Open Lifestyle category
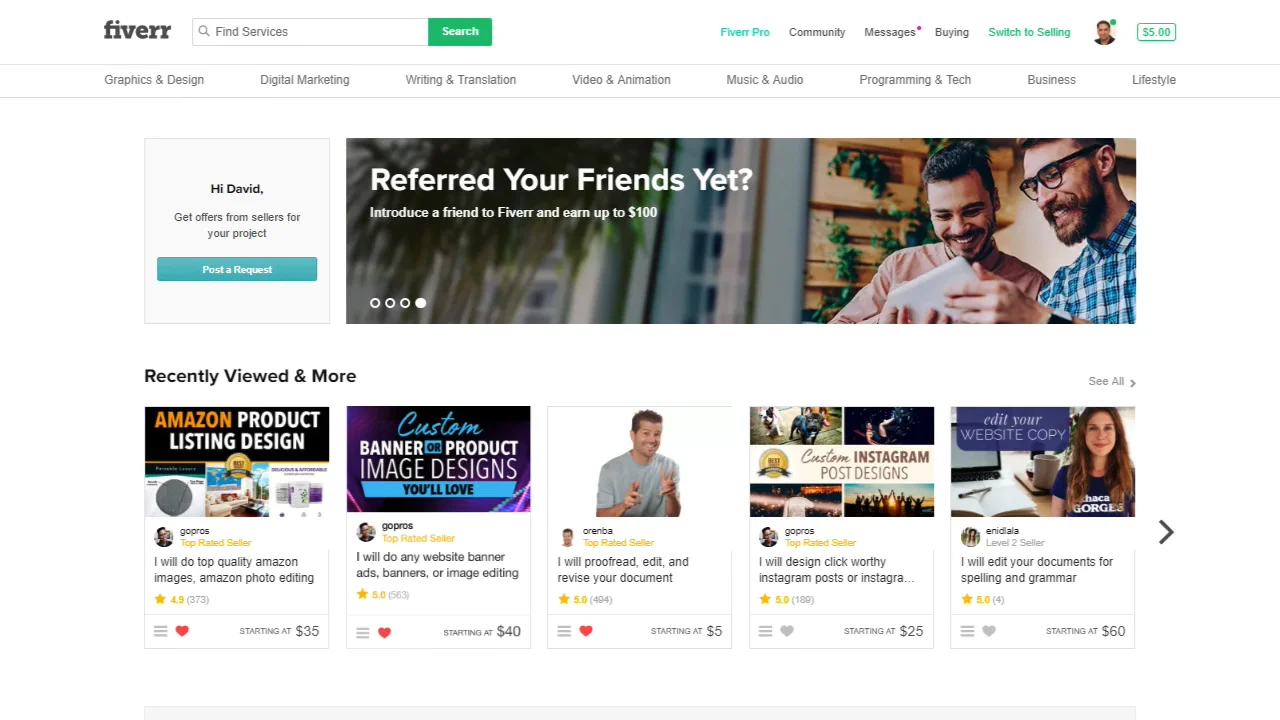Screen dimensions: 1280x720 coord(1154,80)
